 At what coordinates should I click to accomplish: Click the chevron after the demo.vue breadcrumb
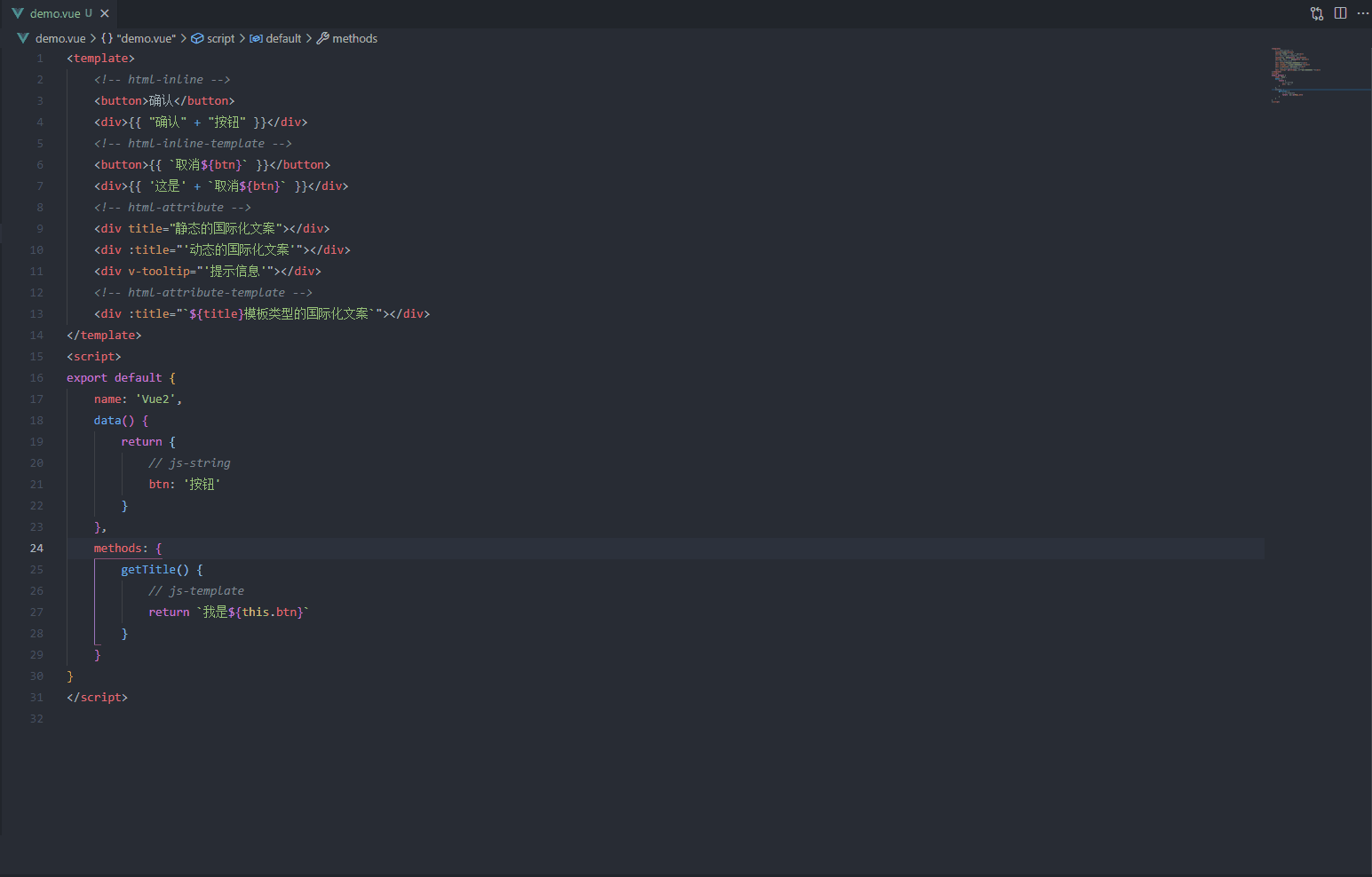click(93, 38)
